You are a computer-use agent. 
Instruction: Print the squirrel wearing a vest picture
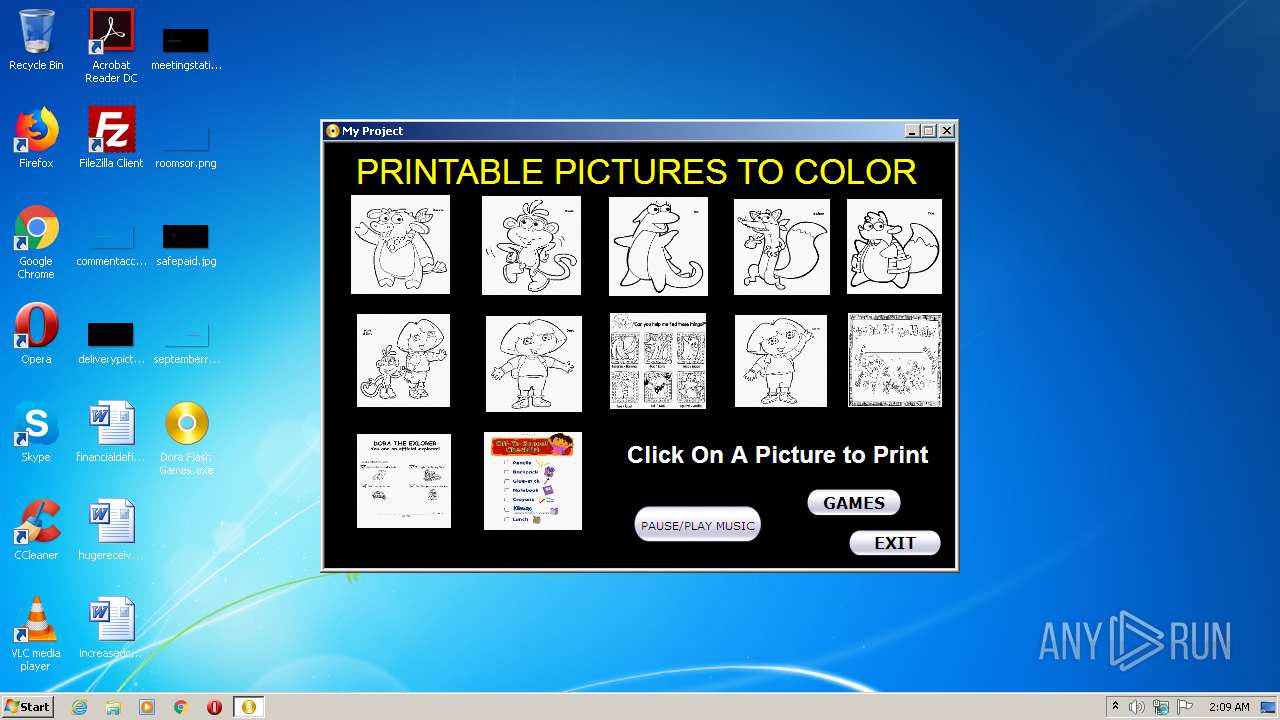[x=894, y=247]
